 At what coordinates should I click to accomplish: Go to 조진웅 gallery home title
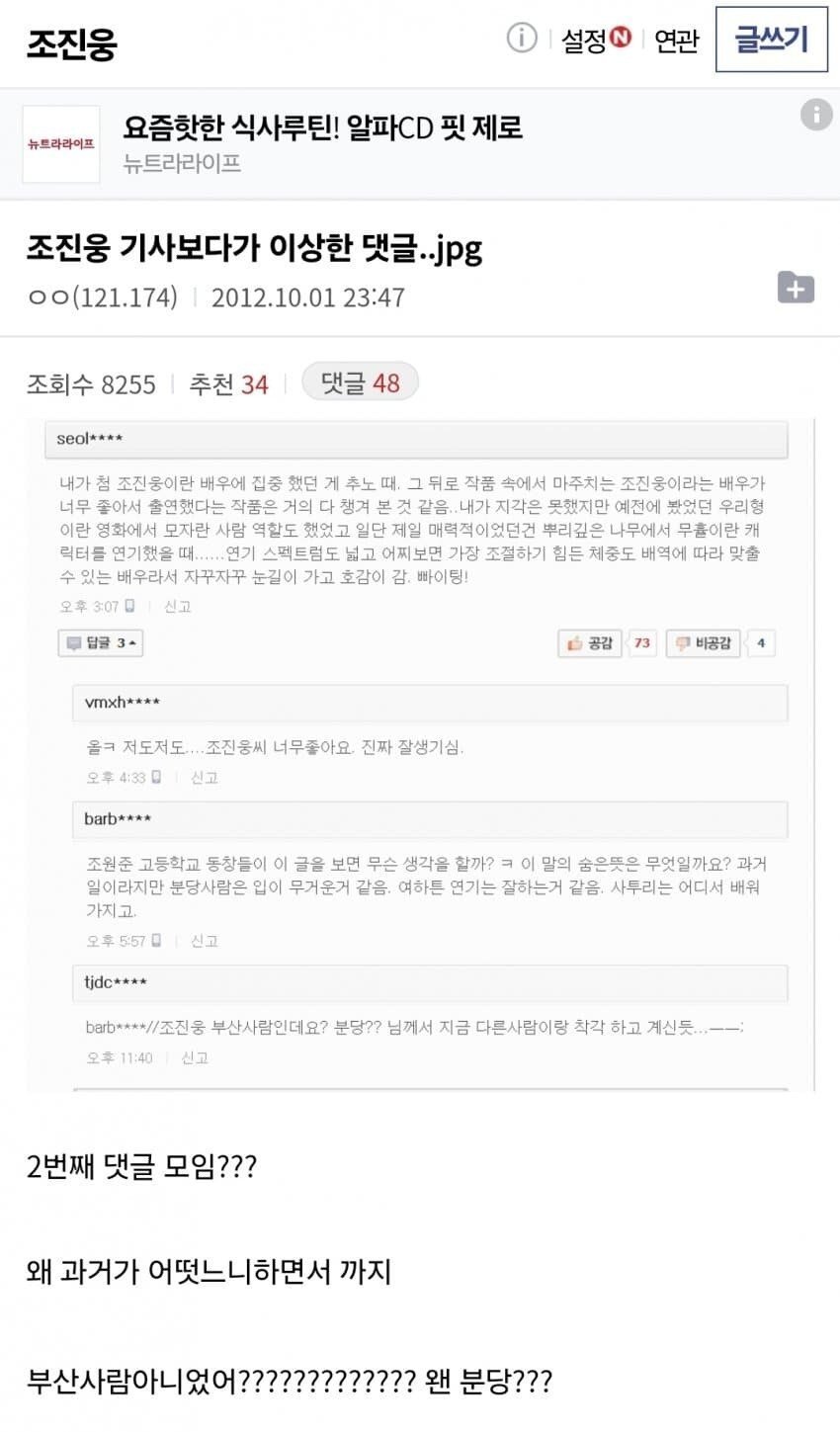pos(71,42)
